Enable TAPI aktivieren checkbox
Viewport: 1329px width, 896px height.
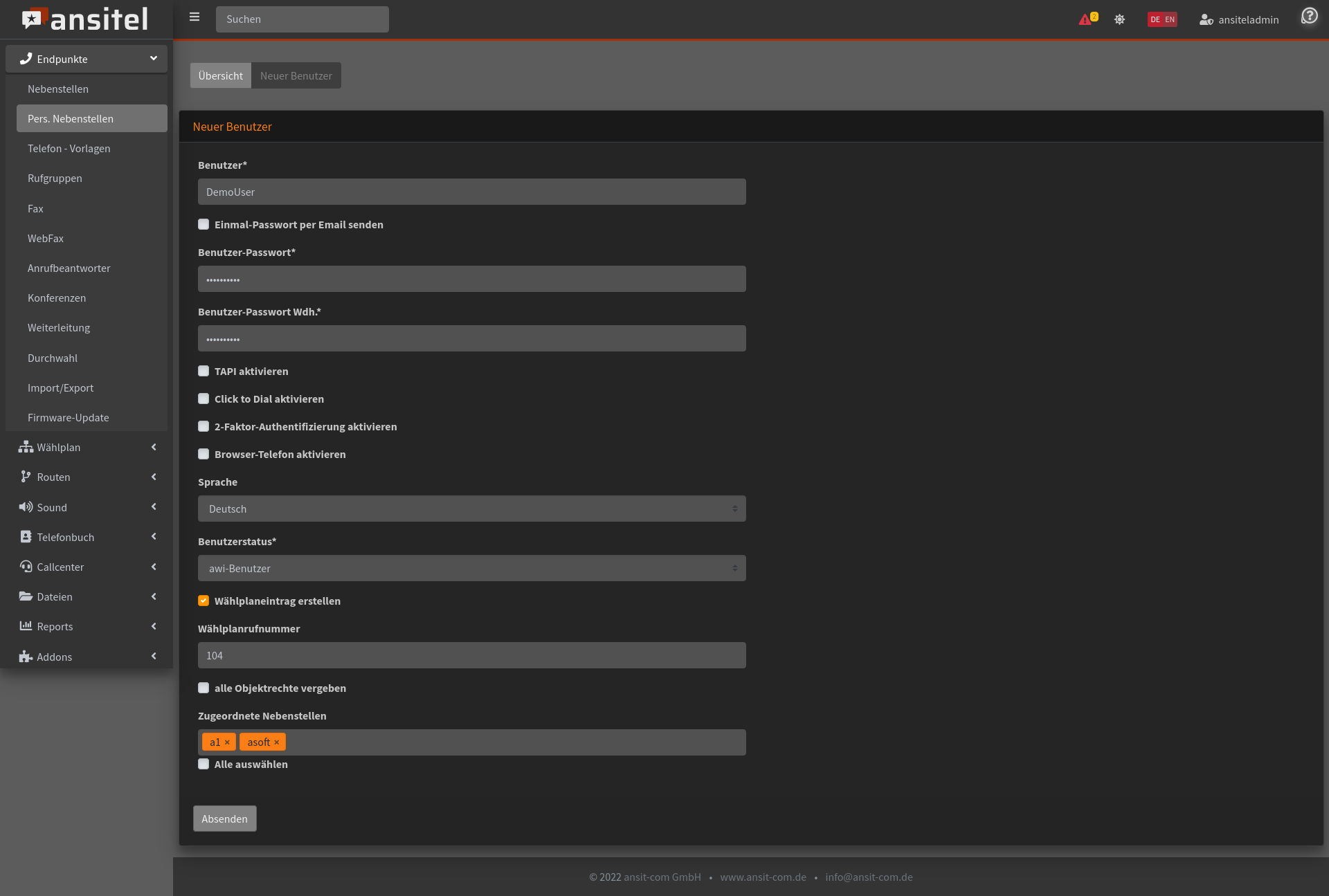204,372
